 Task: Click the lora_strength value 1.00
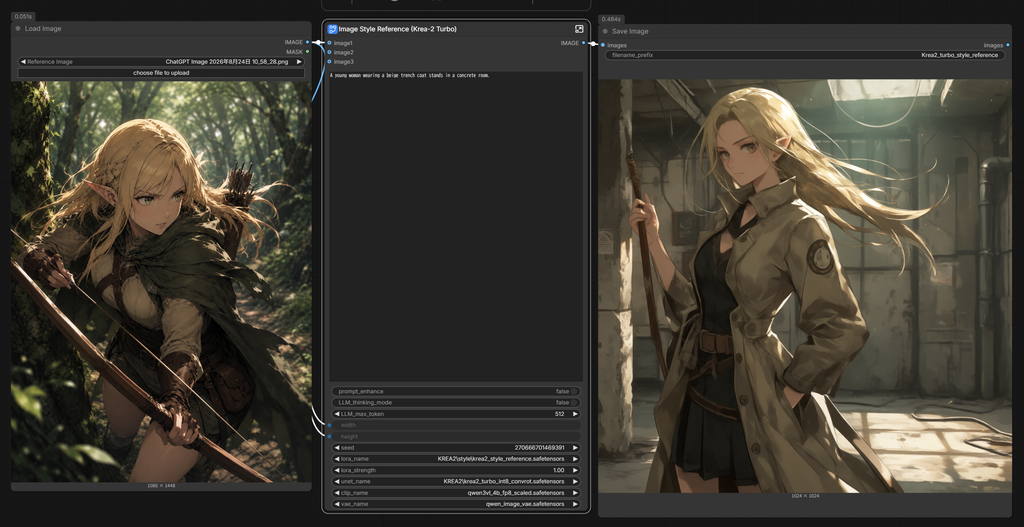(558, 470)
